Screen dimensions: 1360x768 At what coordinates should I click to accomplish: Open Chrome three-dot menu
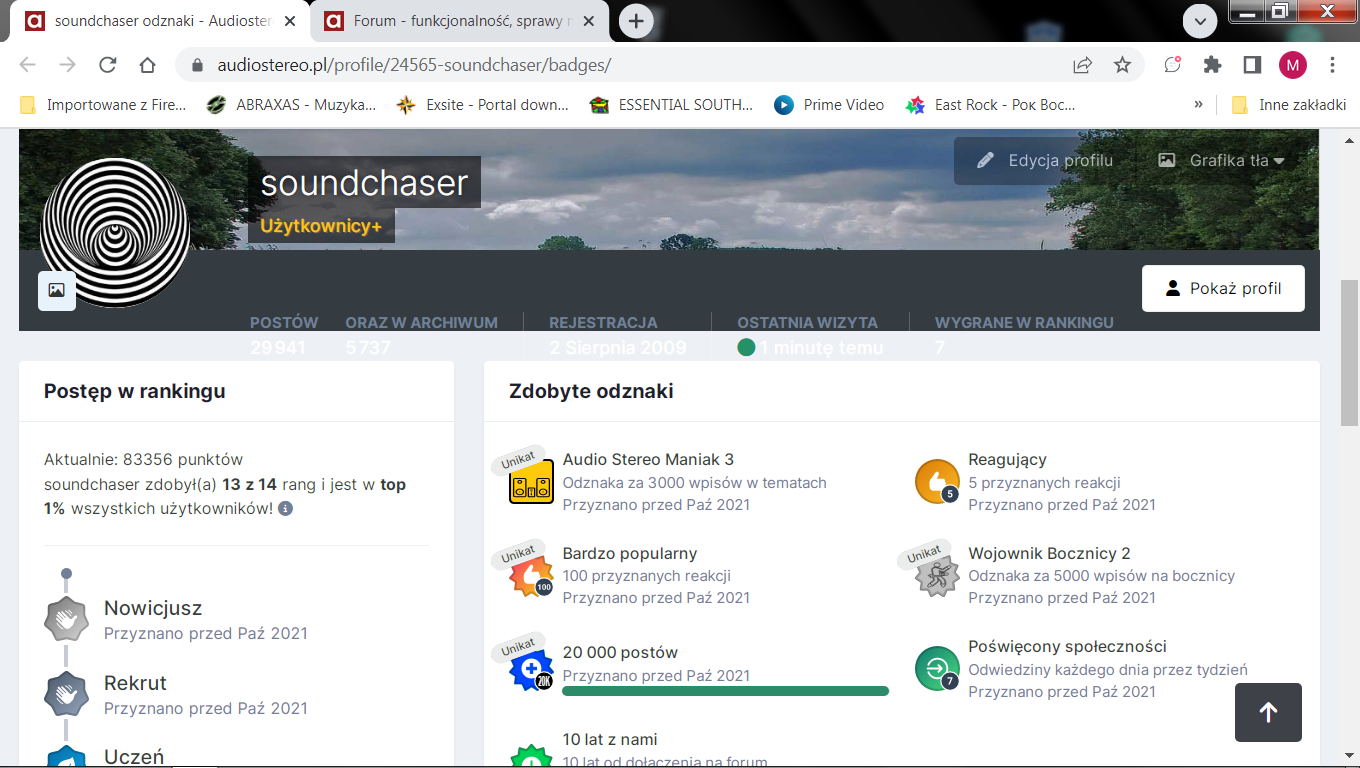pos(1332,65)
